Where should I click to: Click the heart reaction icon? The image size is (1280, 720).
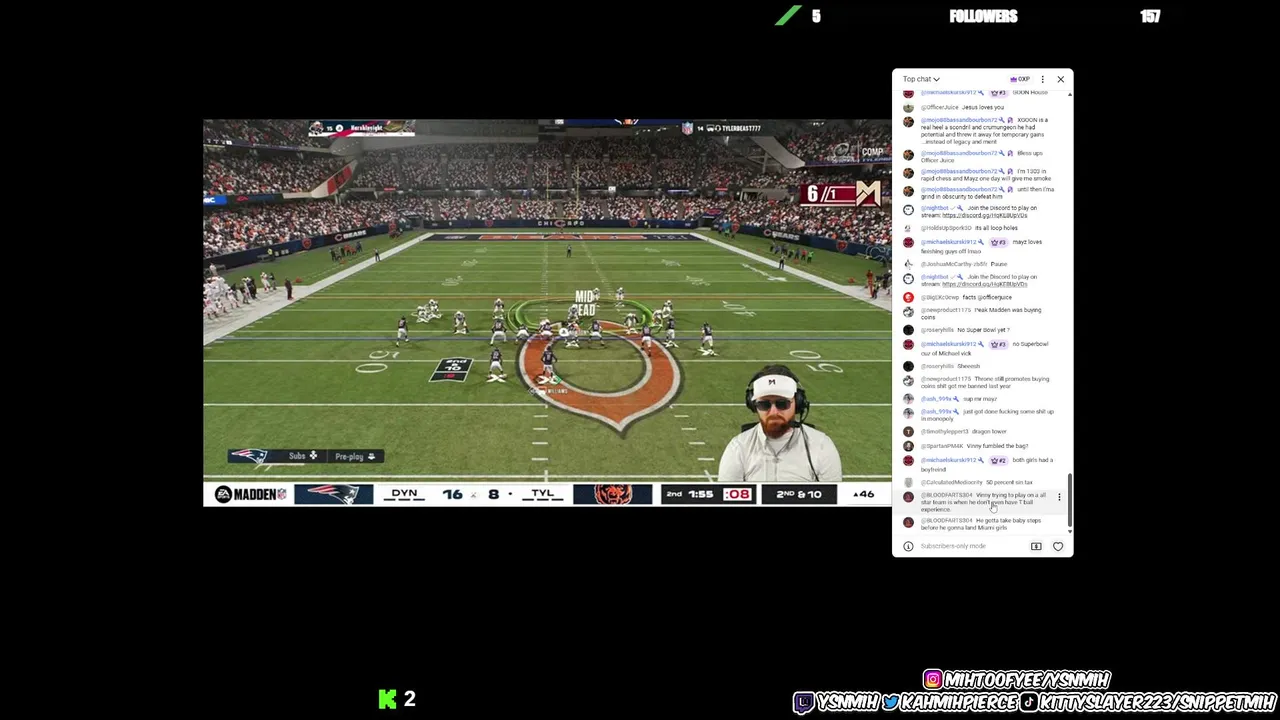pos(1058,546)
